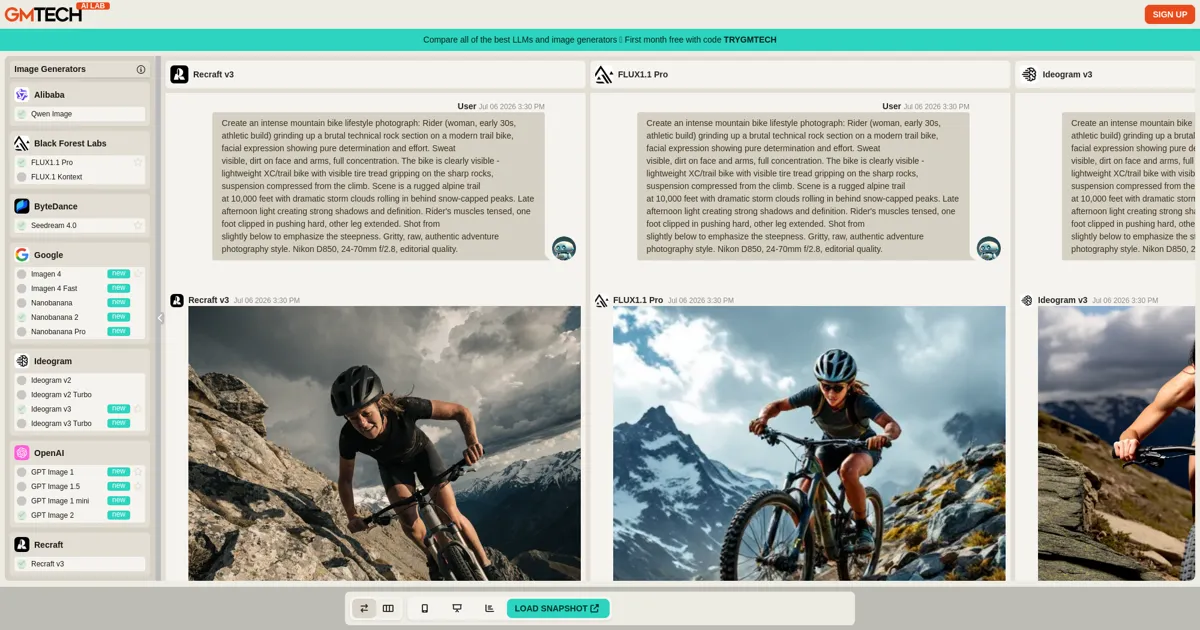Switch to the columns layout view
1200x630 pixels.
[x=388, y=608]
